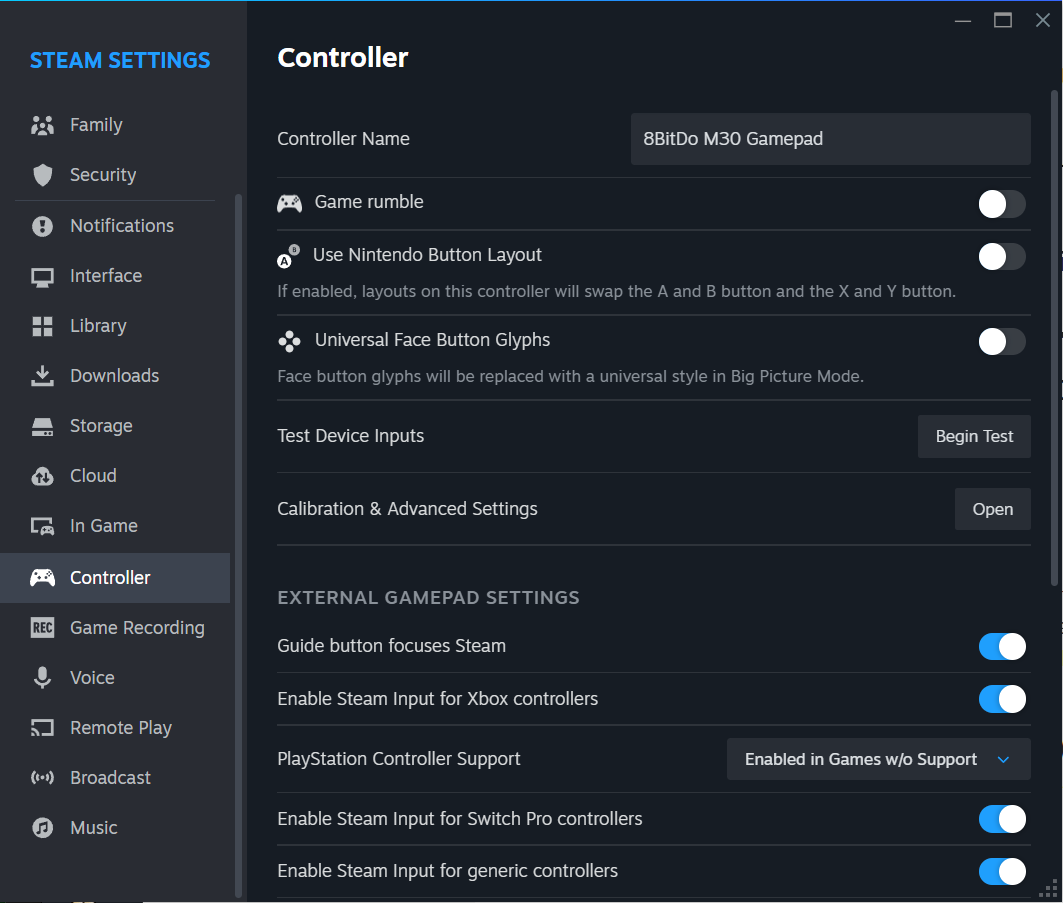Minimize the Steam Settings window
This screenshot has width=1063, height=903.
(963, 20)
